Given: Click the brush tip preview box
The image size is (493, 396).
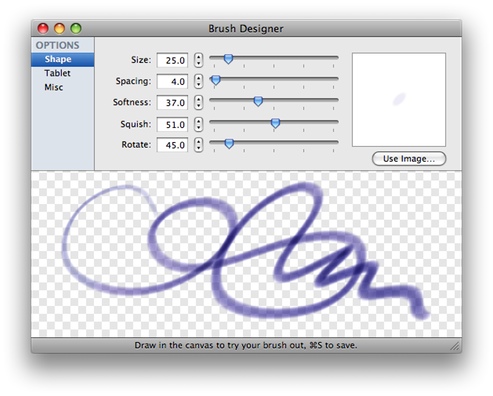Looking at the screenshot, I should pyautogui.click(x=399, y=100).
